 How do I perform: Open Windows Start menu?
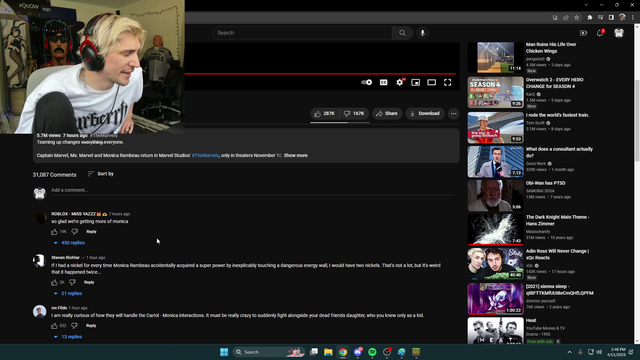(x=224, y=352)
